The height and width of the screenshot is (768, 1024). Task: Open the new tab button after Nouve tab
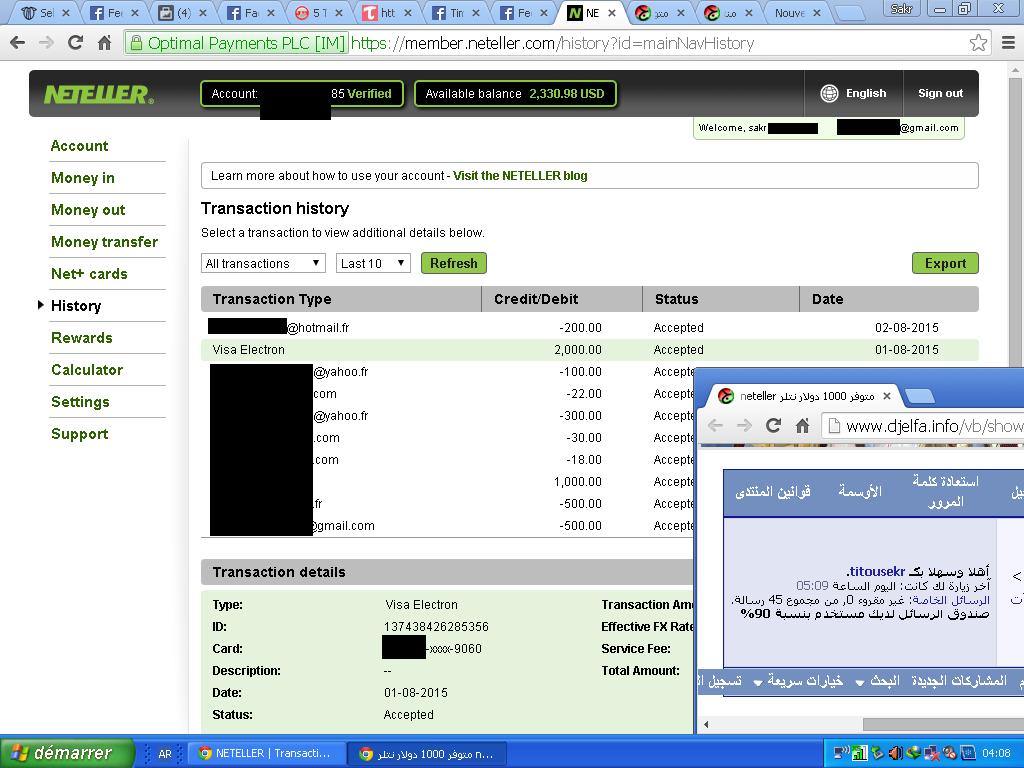coord(849,13)
